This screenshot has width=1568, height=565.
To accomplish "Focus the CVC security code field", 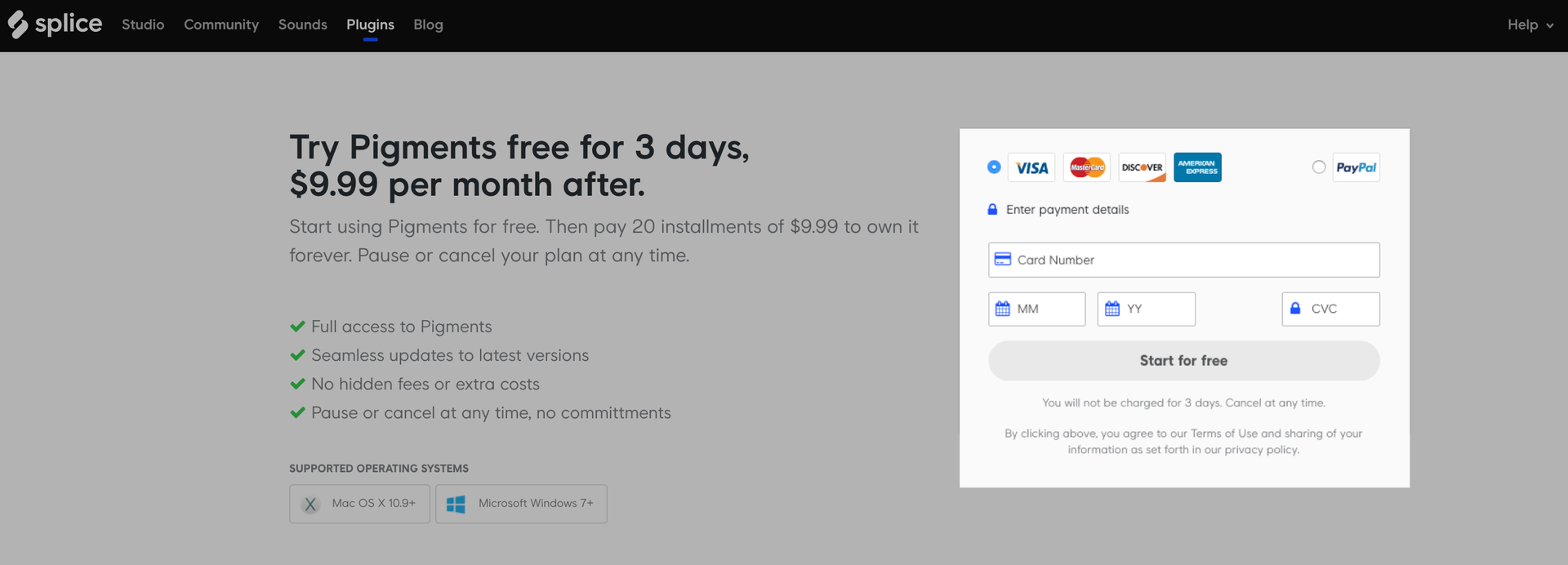I will 1330,309.
